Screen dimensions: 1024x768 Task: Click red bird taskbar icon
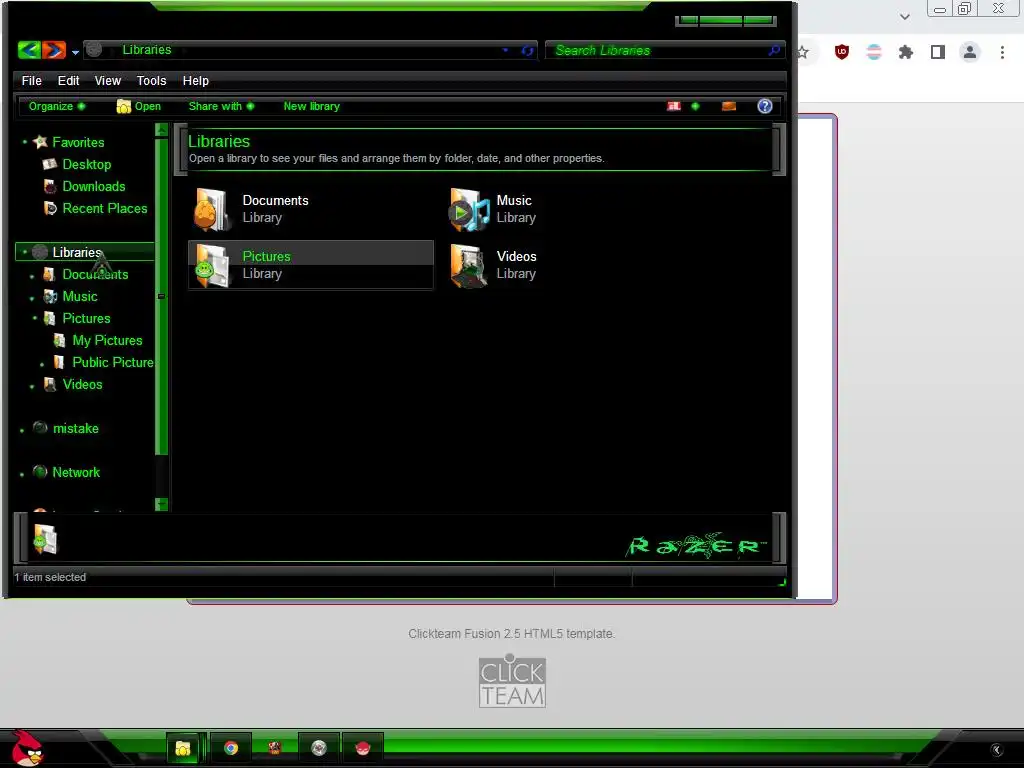362,748
